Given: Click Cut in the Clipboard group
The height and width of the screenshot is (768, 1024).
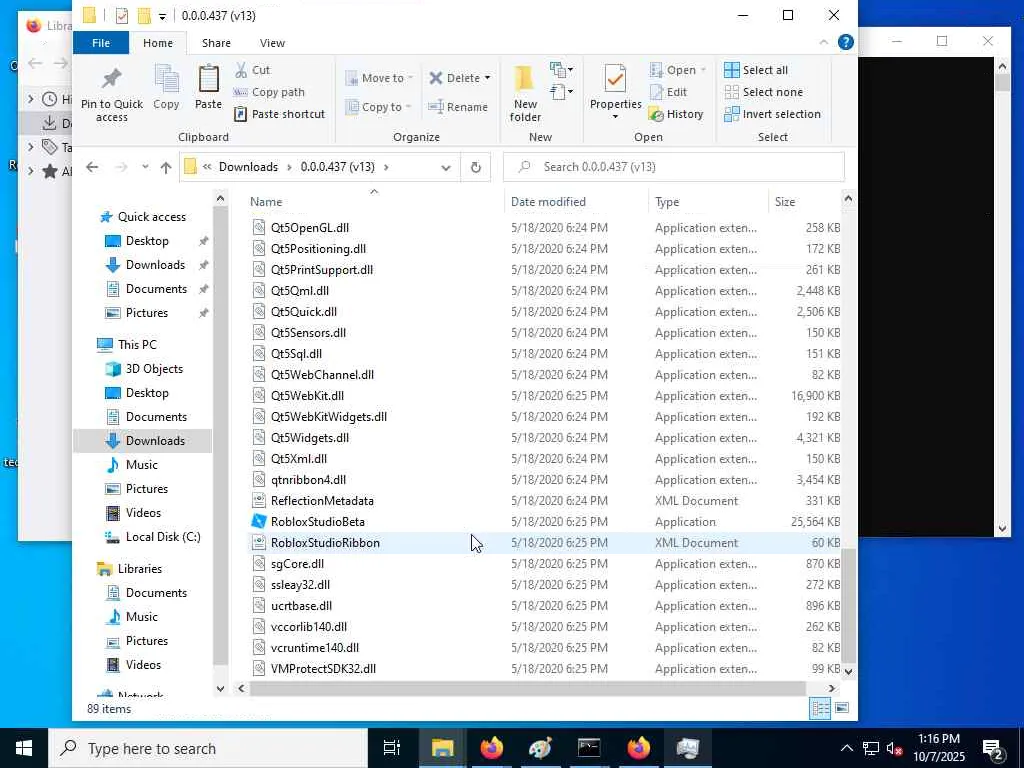Looking at the screenshot, I should coord(252,70).
